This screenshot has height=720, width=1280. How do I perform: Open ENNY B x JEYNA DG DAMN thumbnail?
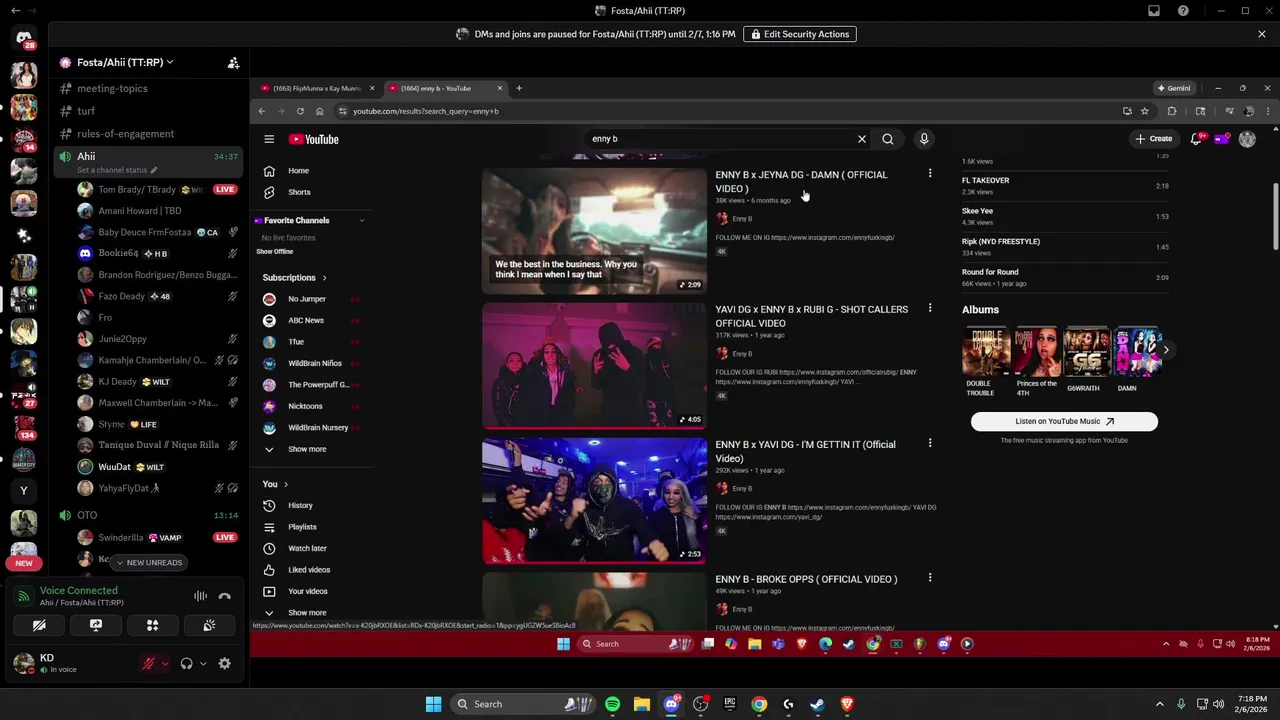pos(594,231)
